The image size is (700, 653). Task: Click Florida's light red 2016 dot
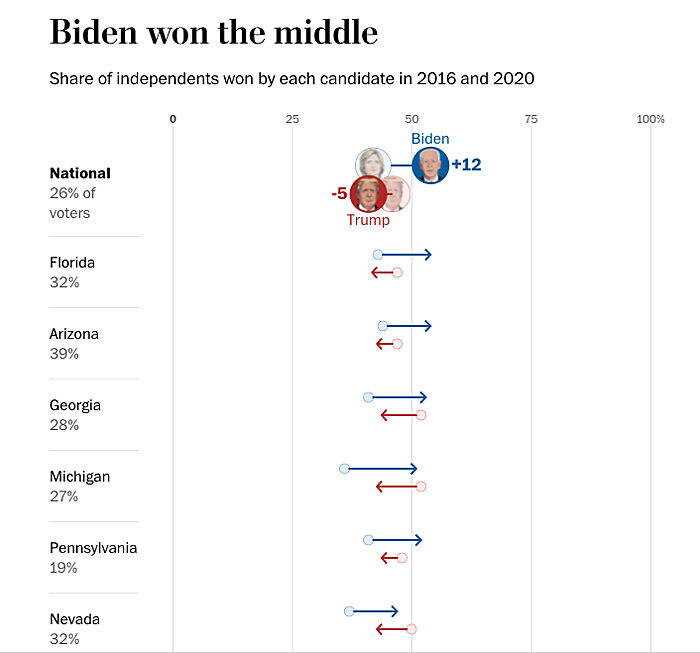point(397,272)
